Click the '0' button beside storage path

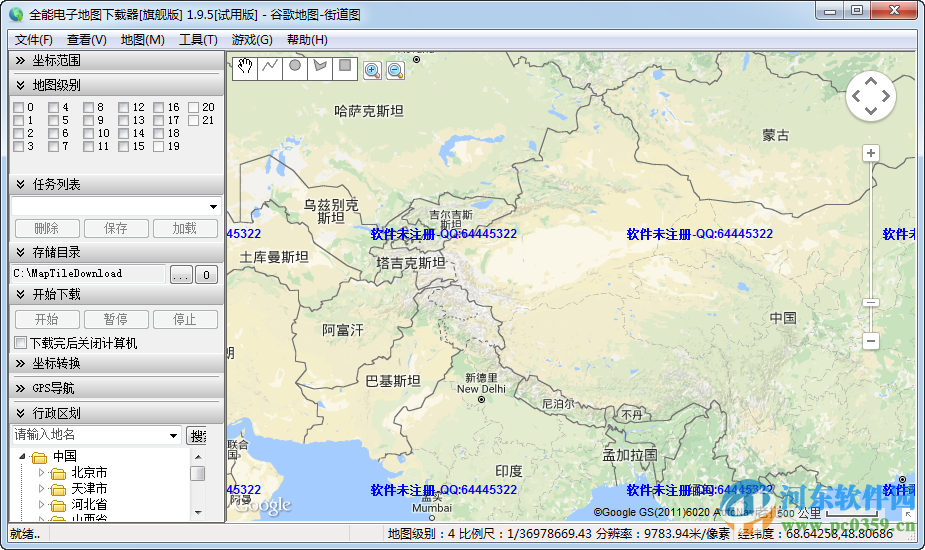(206, 274)
